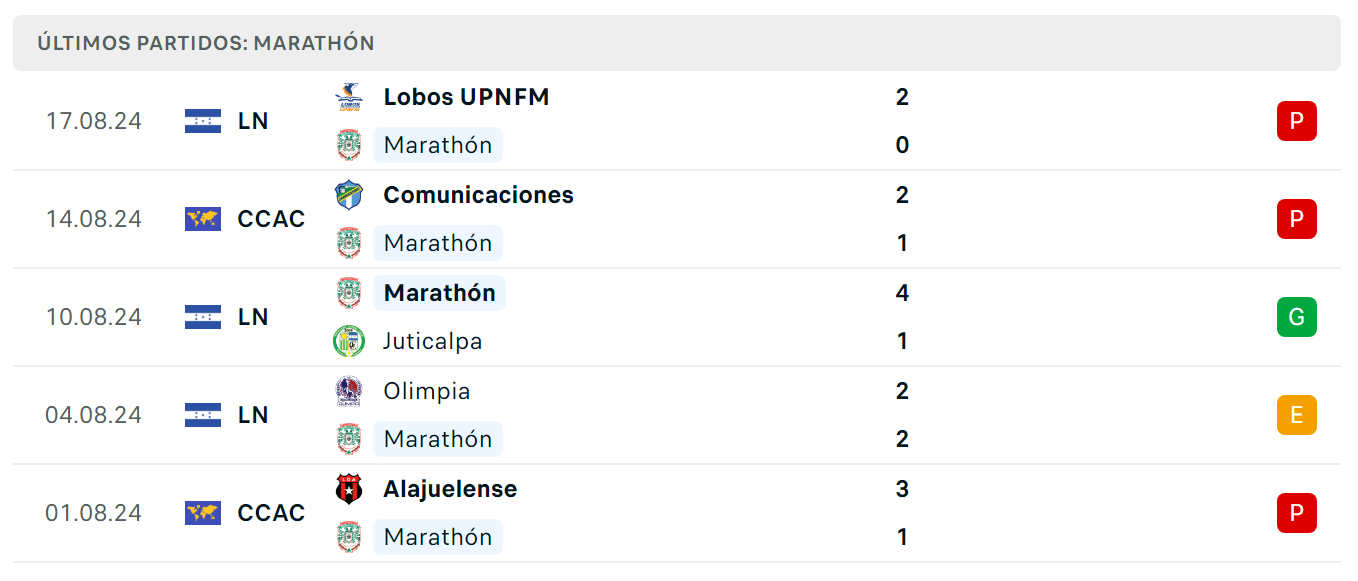
Task: Open the Alajuelense team link
Action: click(450, 489)
